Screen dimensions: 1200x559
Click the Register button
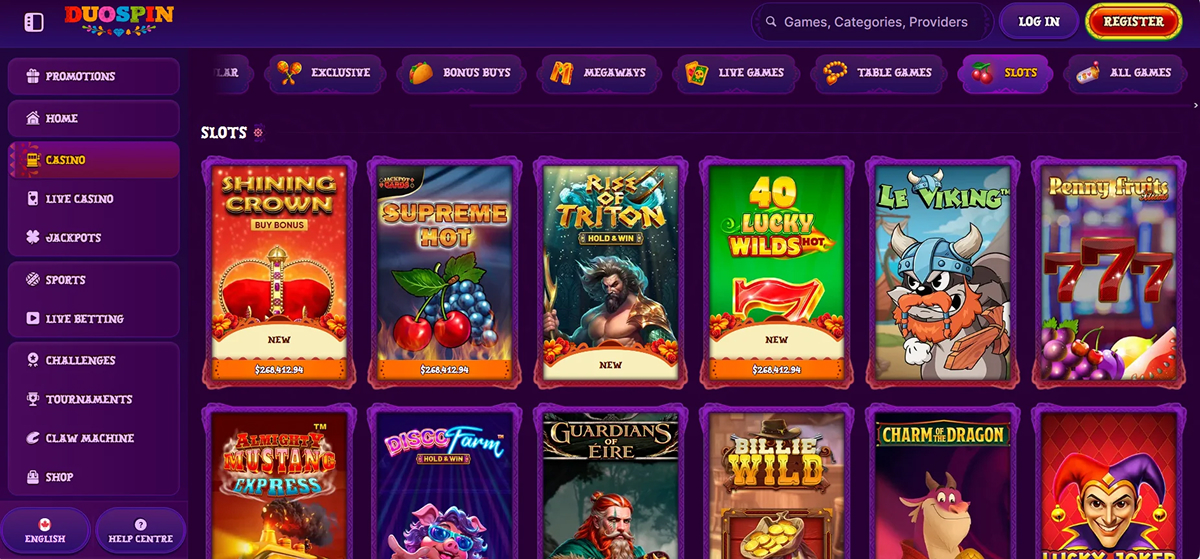tap(1133, 21)
